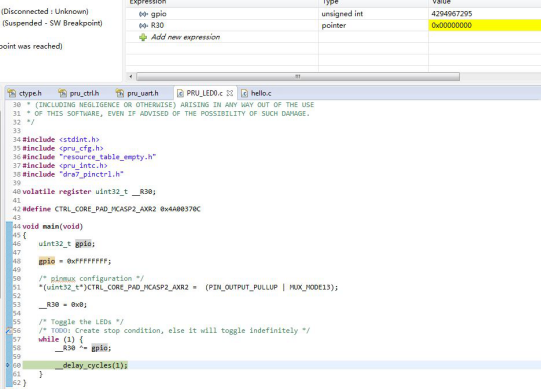Screen dimensions: 541x389
Task: Click the 'uint32_t gpio;' declaration line
Action: [x=67, y=244]
